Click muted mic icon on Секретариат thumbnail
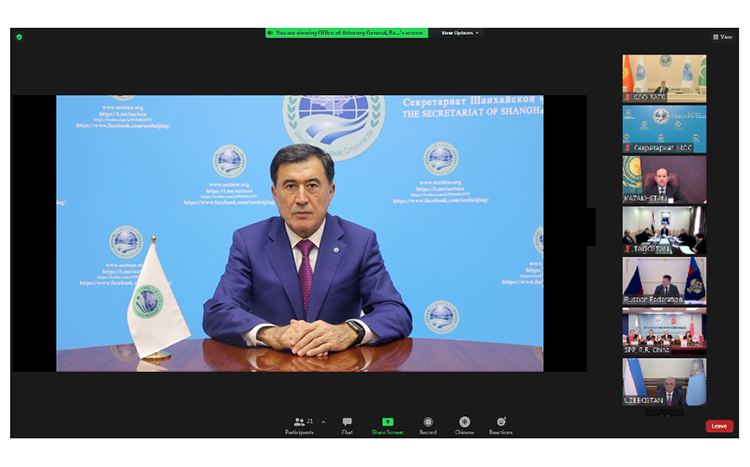The image size is (750, 467). [x=627, y=148]
